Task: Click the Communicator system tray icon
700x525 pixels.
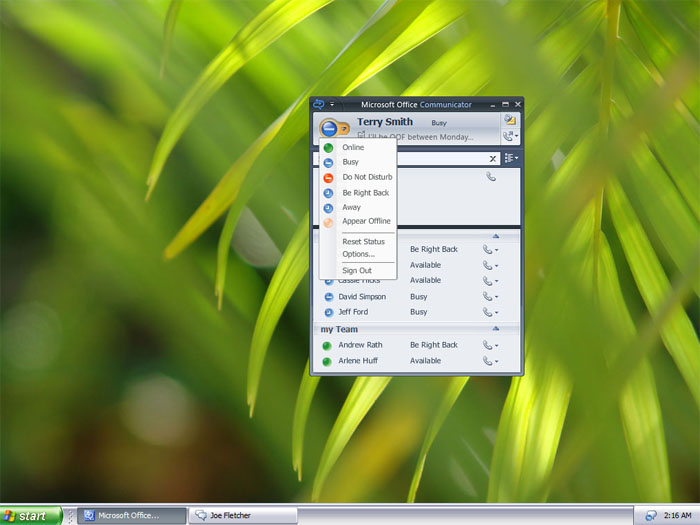Action: (x=651, y=516)
